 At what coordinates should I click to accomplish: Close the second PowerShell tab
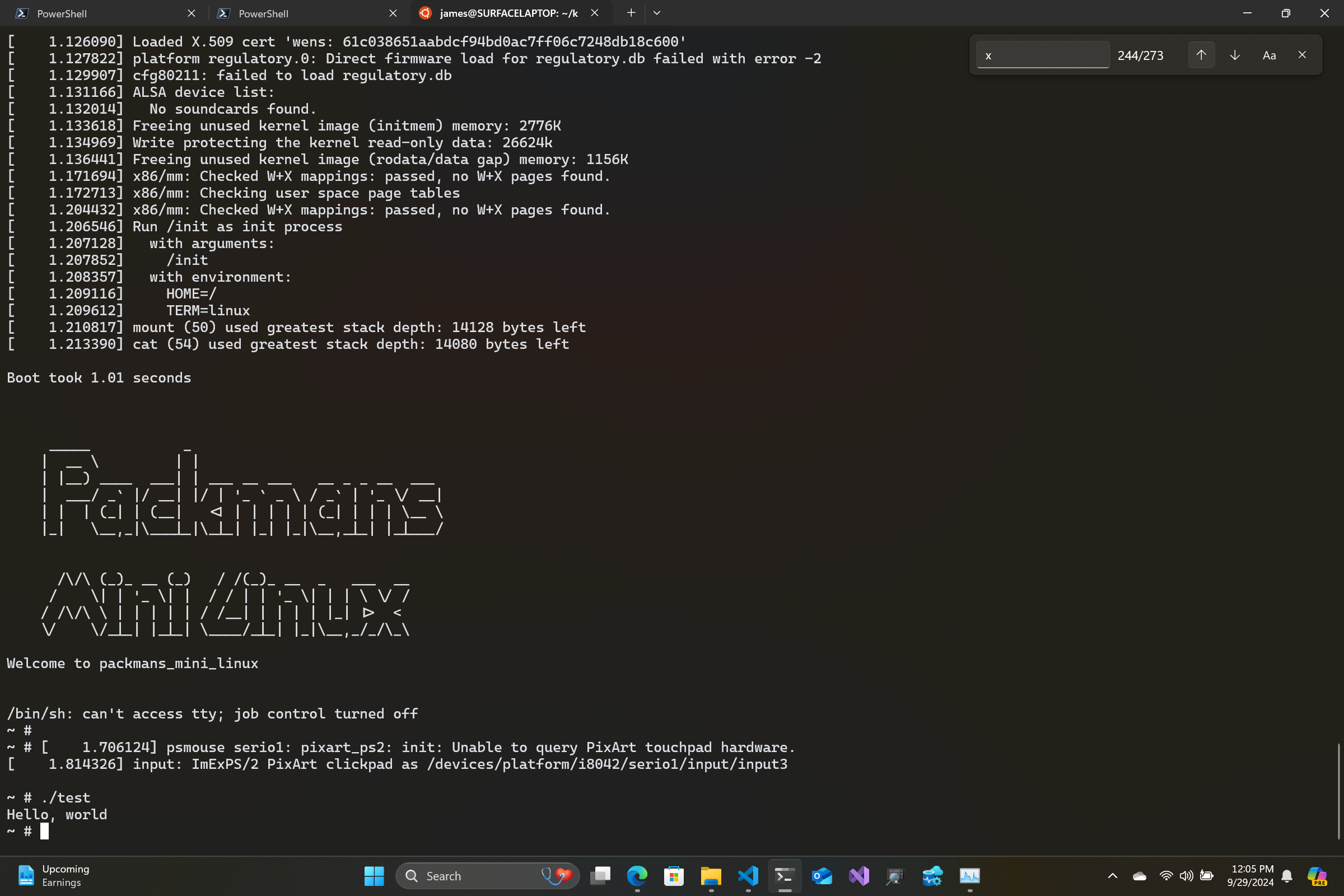click(393, 13)
